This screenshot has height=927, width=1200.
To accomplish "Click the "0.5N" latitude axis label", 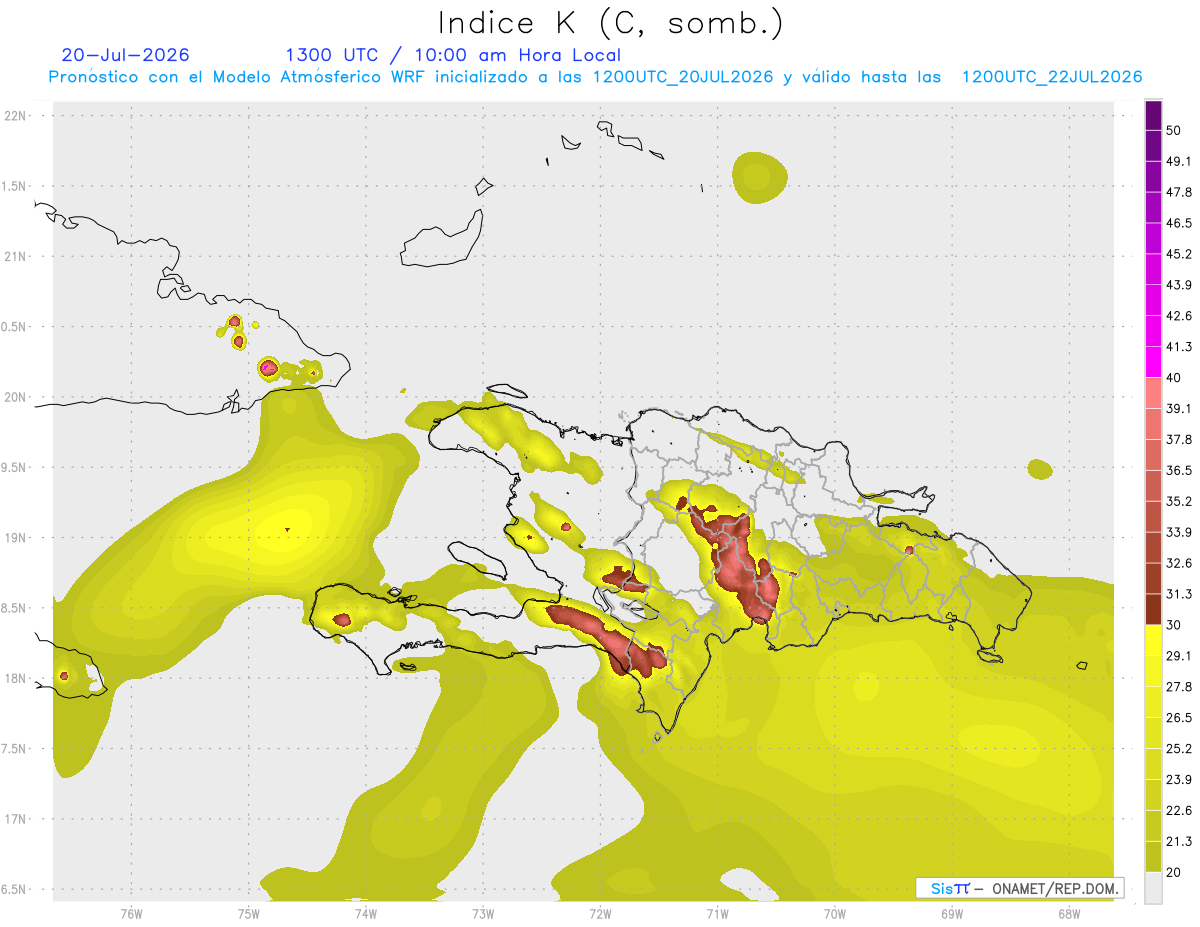I will [x=15, y=327].
